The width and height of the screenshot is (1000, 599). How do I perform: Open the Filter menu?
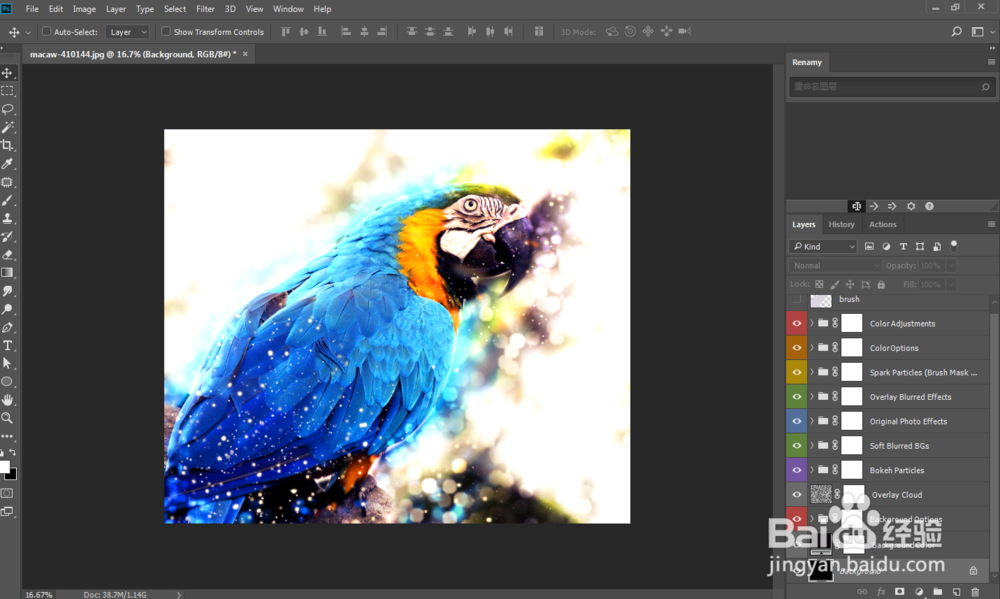205,9
